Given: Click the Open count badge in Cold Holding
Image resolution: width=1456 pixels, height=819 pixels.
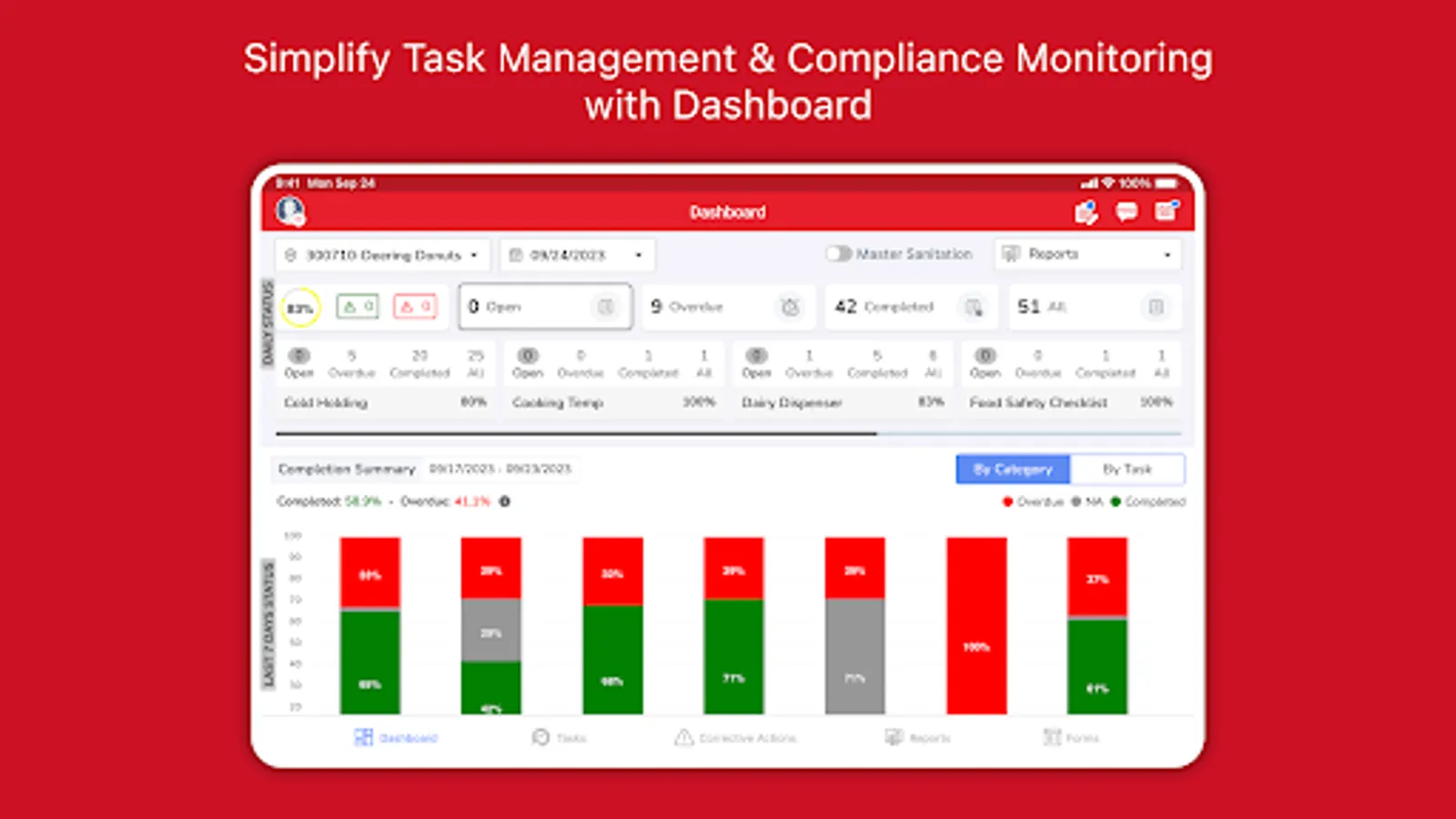Looking at the screenshot, I should (298, 356).
